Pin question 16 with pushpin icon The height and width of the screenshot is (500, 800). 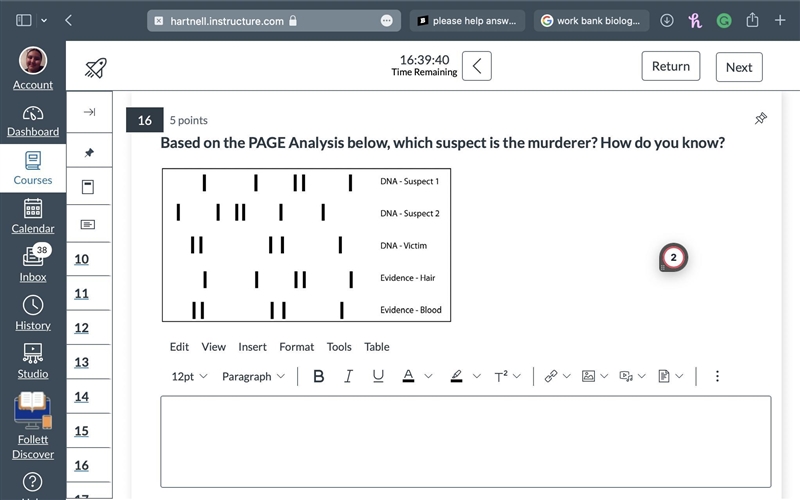tap(761, 118)
